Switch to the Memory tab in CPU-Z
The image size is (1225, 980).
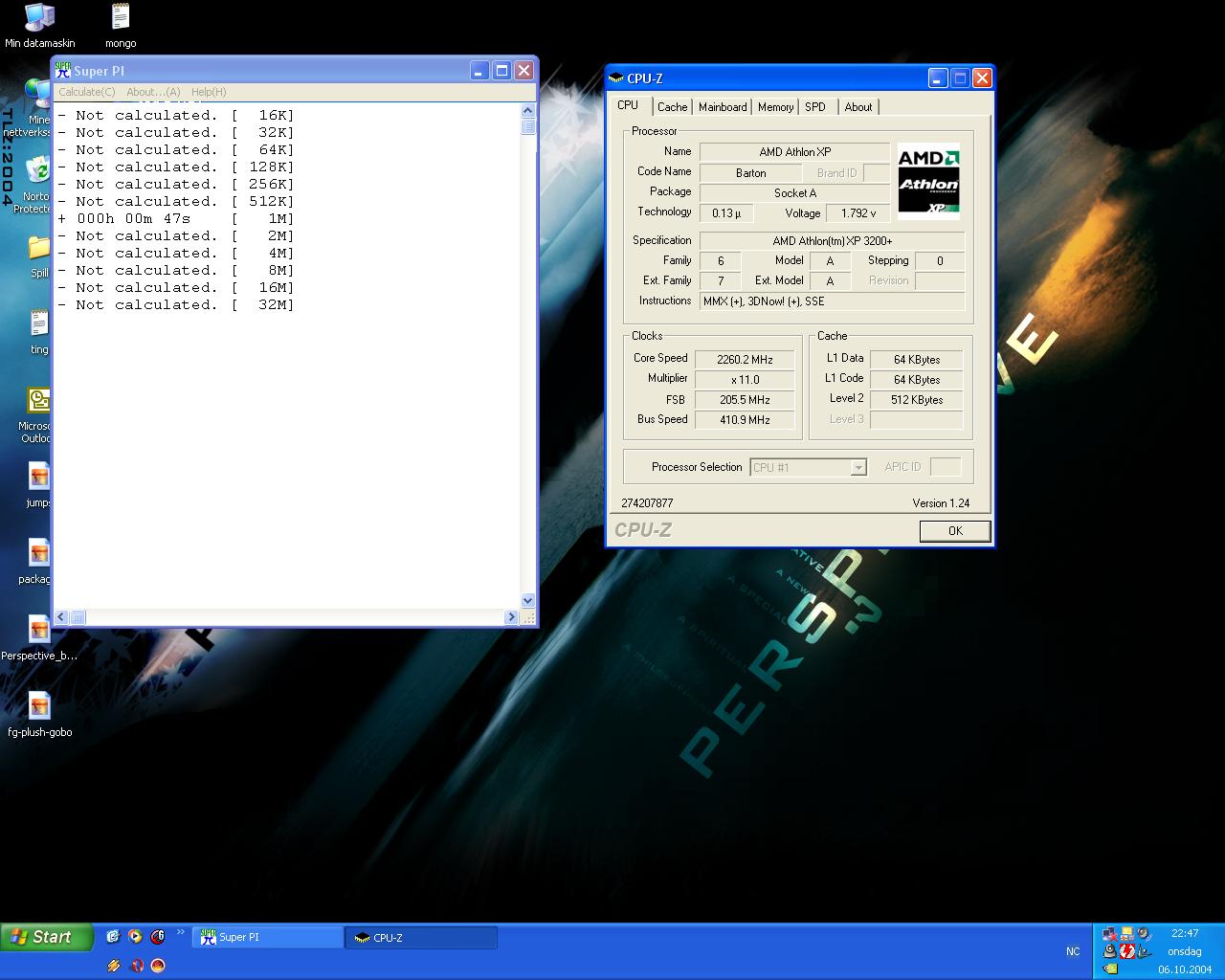[775, 107]
